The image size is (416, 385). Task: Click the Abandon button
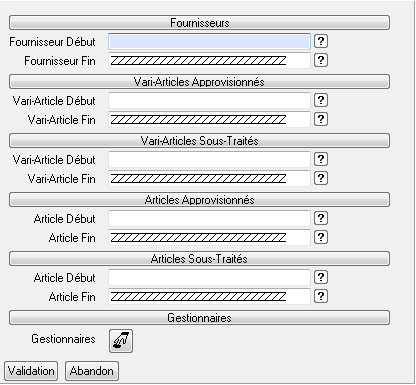tap(92, 371)
